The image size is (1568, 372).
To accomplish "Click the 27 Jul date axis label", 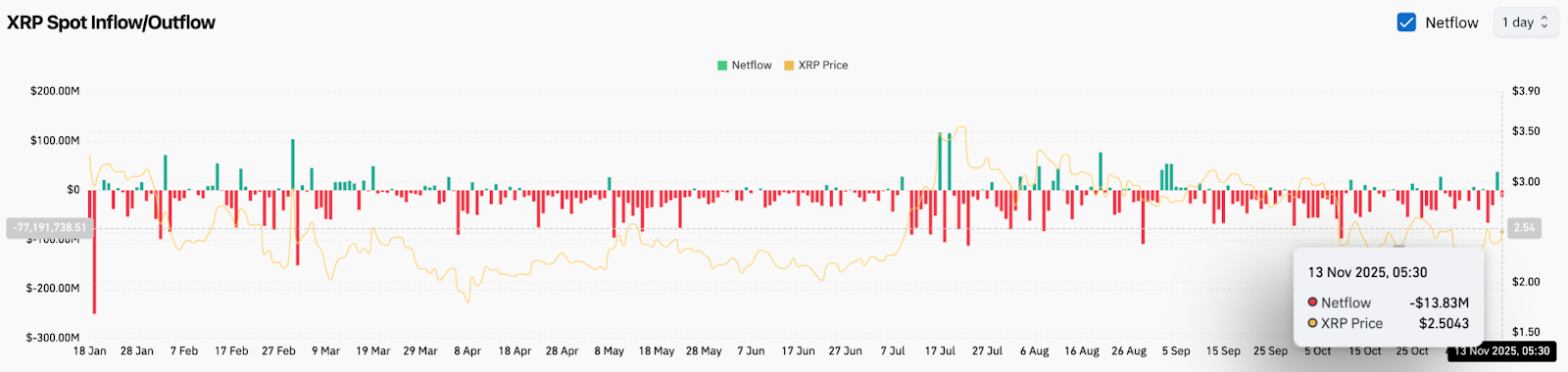I will pyautogui.click(x=987, y=350).
